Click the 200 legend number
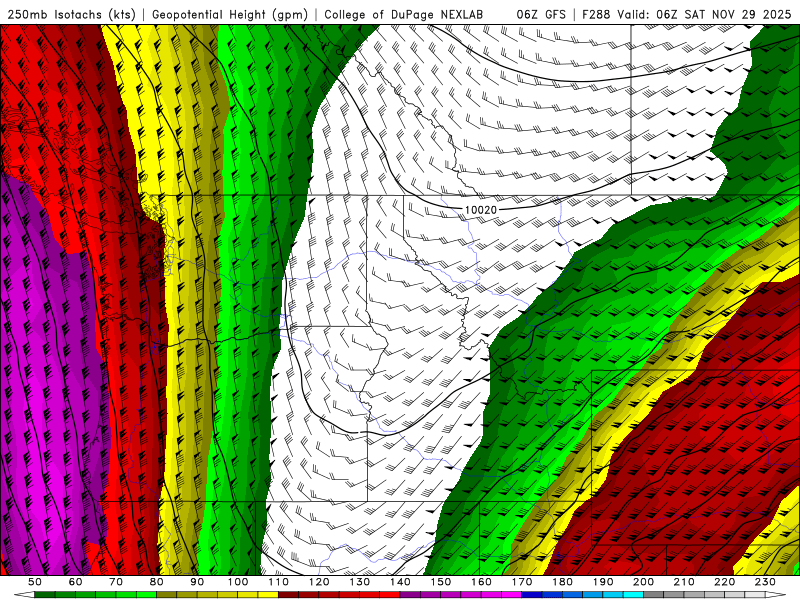This screenshot has height=600, width=800. point(643,582)
